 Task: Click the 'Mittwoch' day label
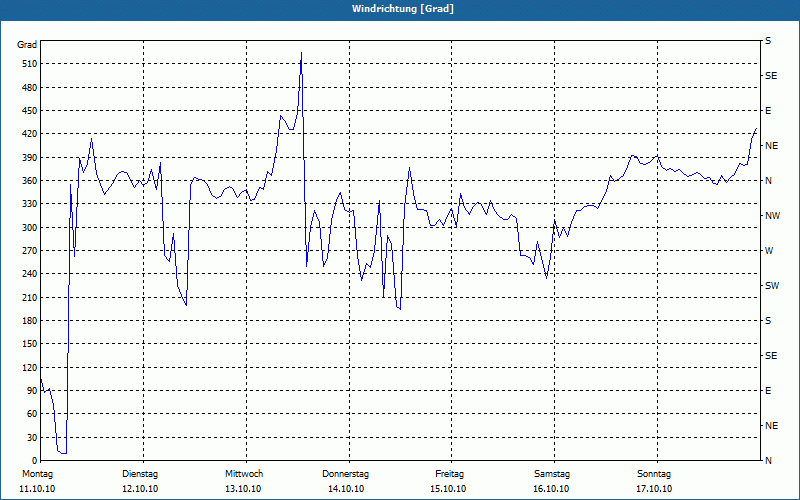tap(244, 474)
